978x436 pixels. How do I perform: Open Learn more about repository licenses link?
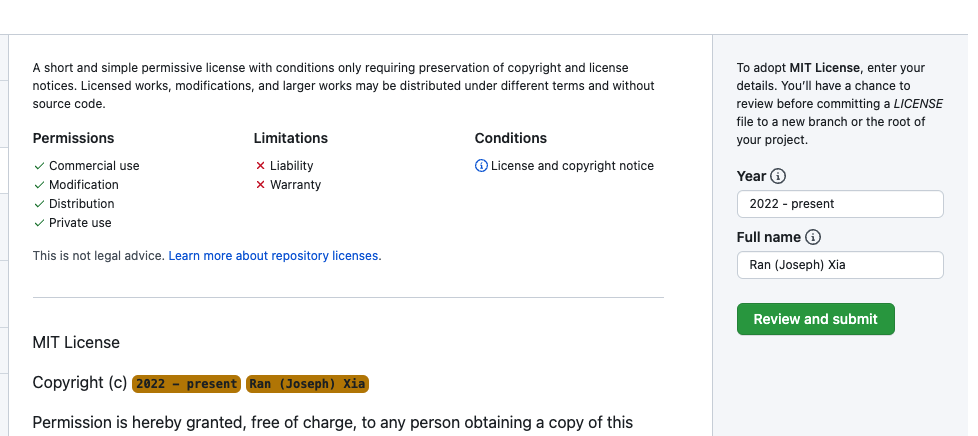coord(274,256)
